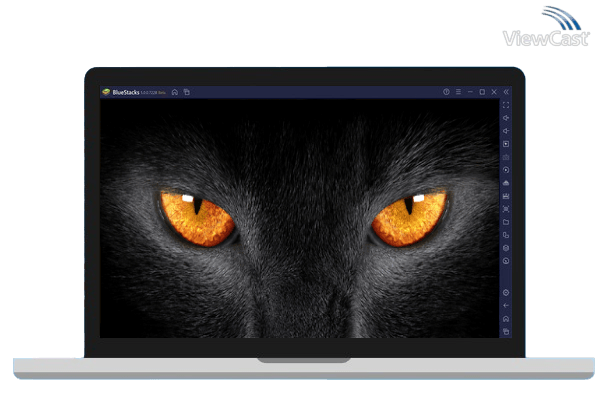The height and width of the screenshot is (414, 602).
Task: Open the dimmed keyboard game controls icon
Action: click(x=506, y=157)
